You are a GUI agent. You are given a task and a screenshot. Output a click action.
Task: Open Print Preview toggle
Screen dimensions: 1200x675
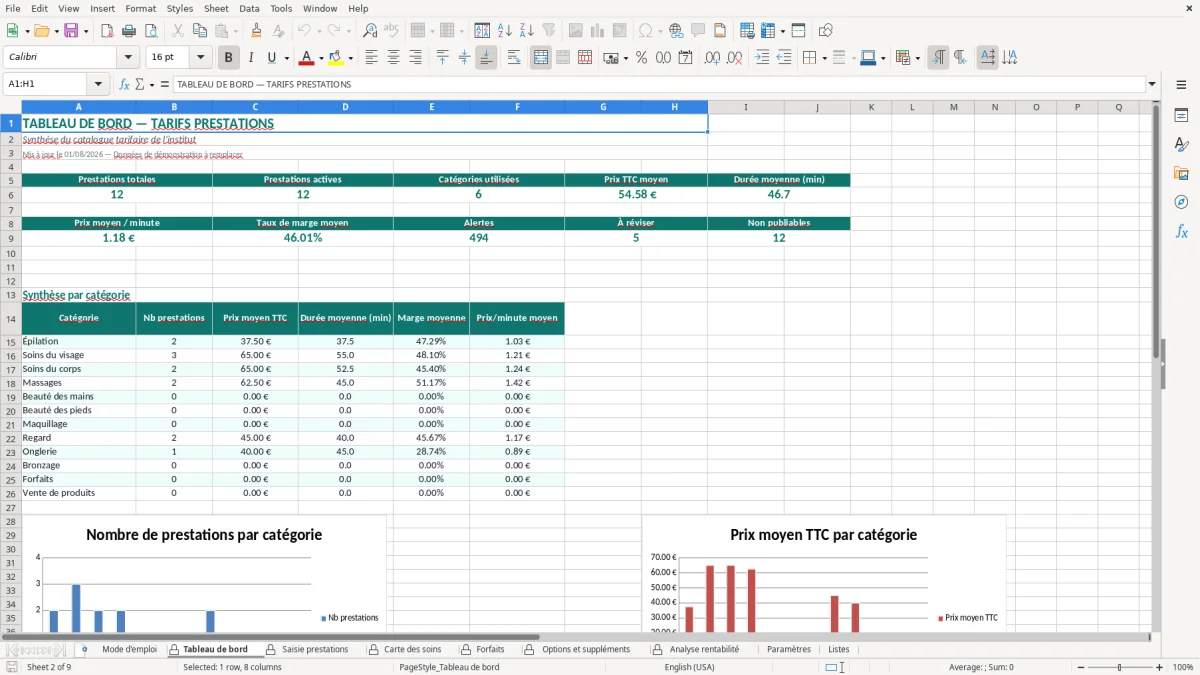point(151,31)
